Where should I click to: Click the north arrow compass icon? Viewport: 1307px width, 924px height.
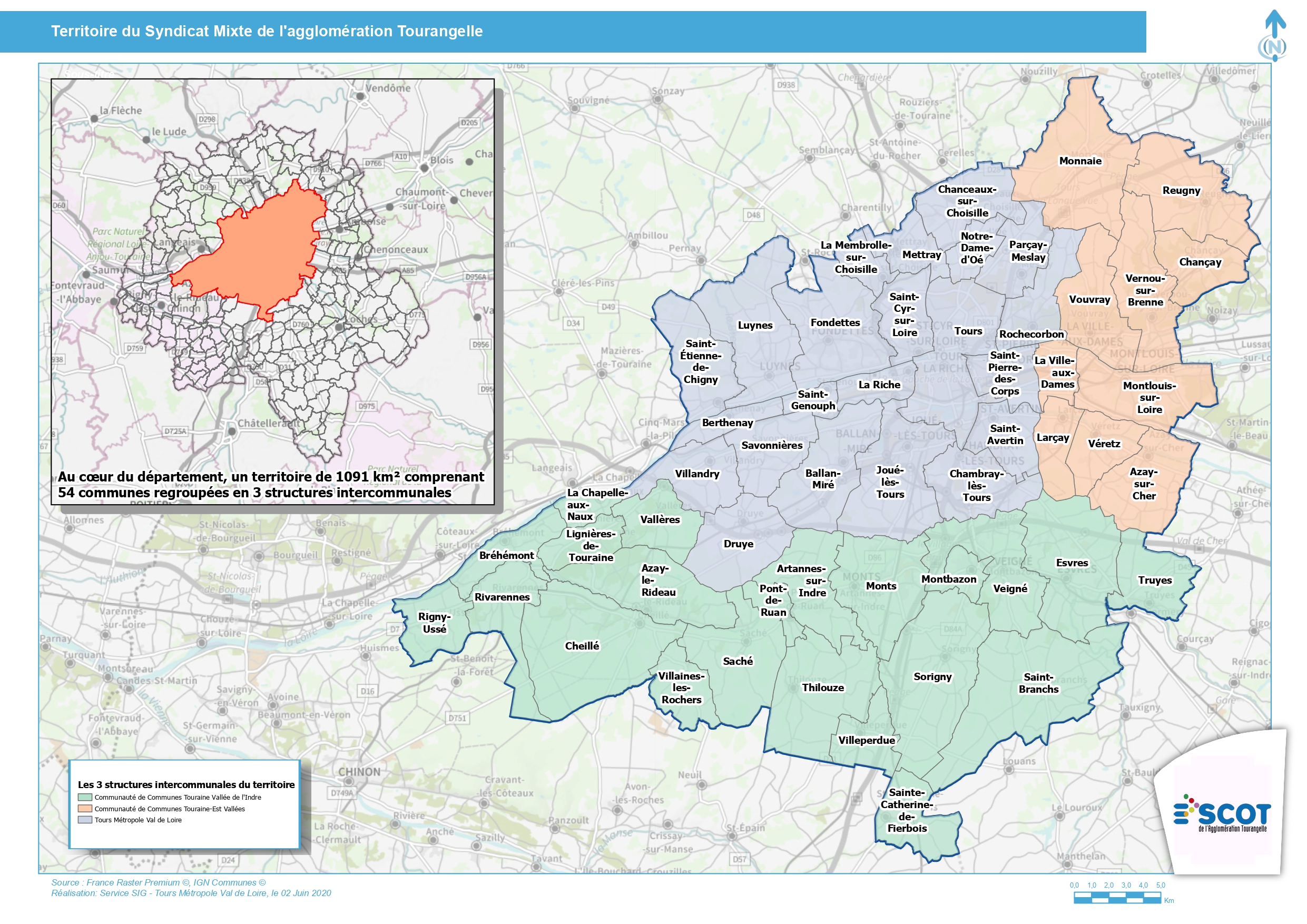point(1274,36)
